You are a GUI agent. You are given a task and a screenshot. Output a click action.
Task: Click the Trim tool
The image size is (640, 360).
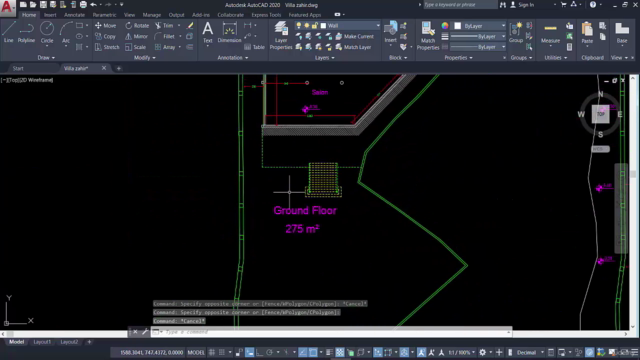point(164,25)
